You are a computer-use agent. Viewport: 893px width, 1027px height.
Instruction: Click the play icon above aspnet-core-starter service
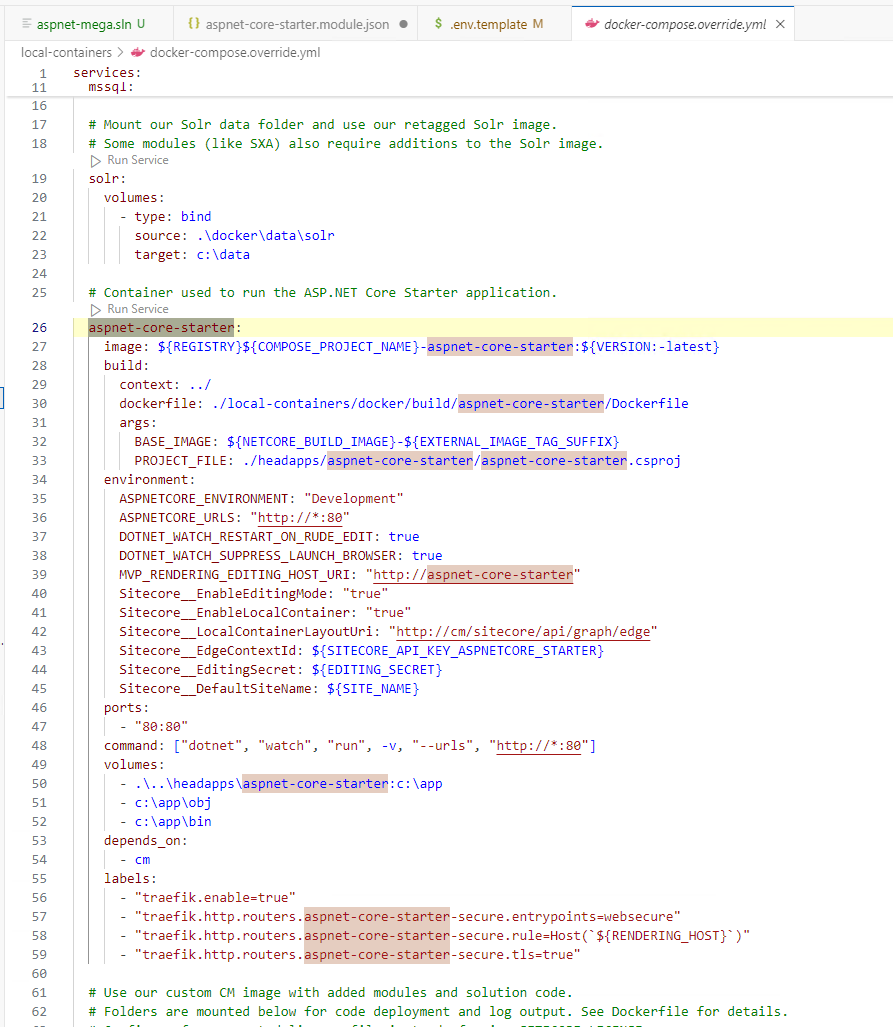click(x=96, y=309)
